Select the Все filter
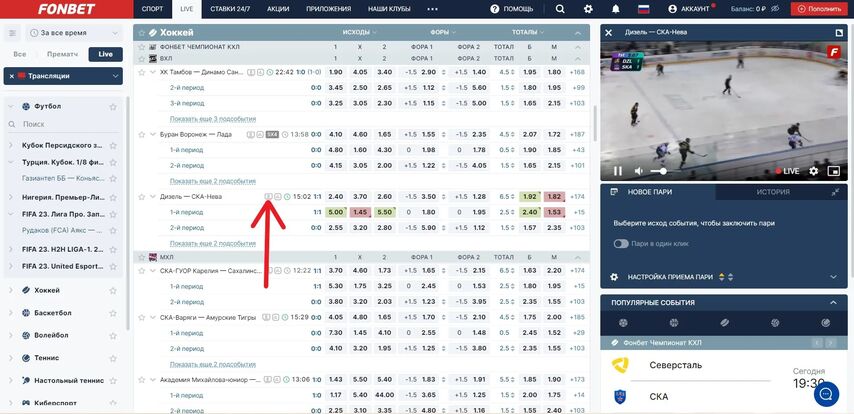 20,54
